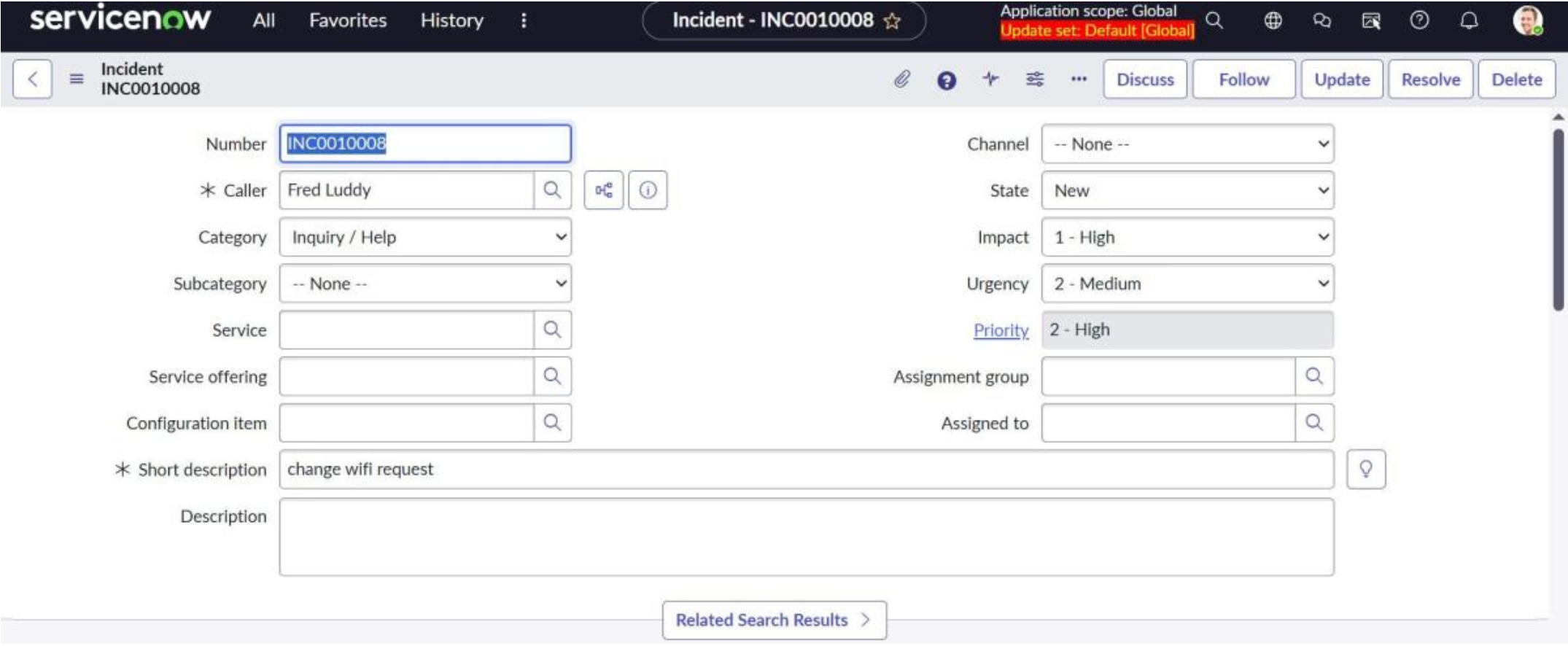The image size is (1568, 646).
Task: Open the Connect chat sidebar icon
Action: (x=1321, y=20)
